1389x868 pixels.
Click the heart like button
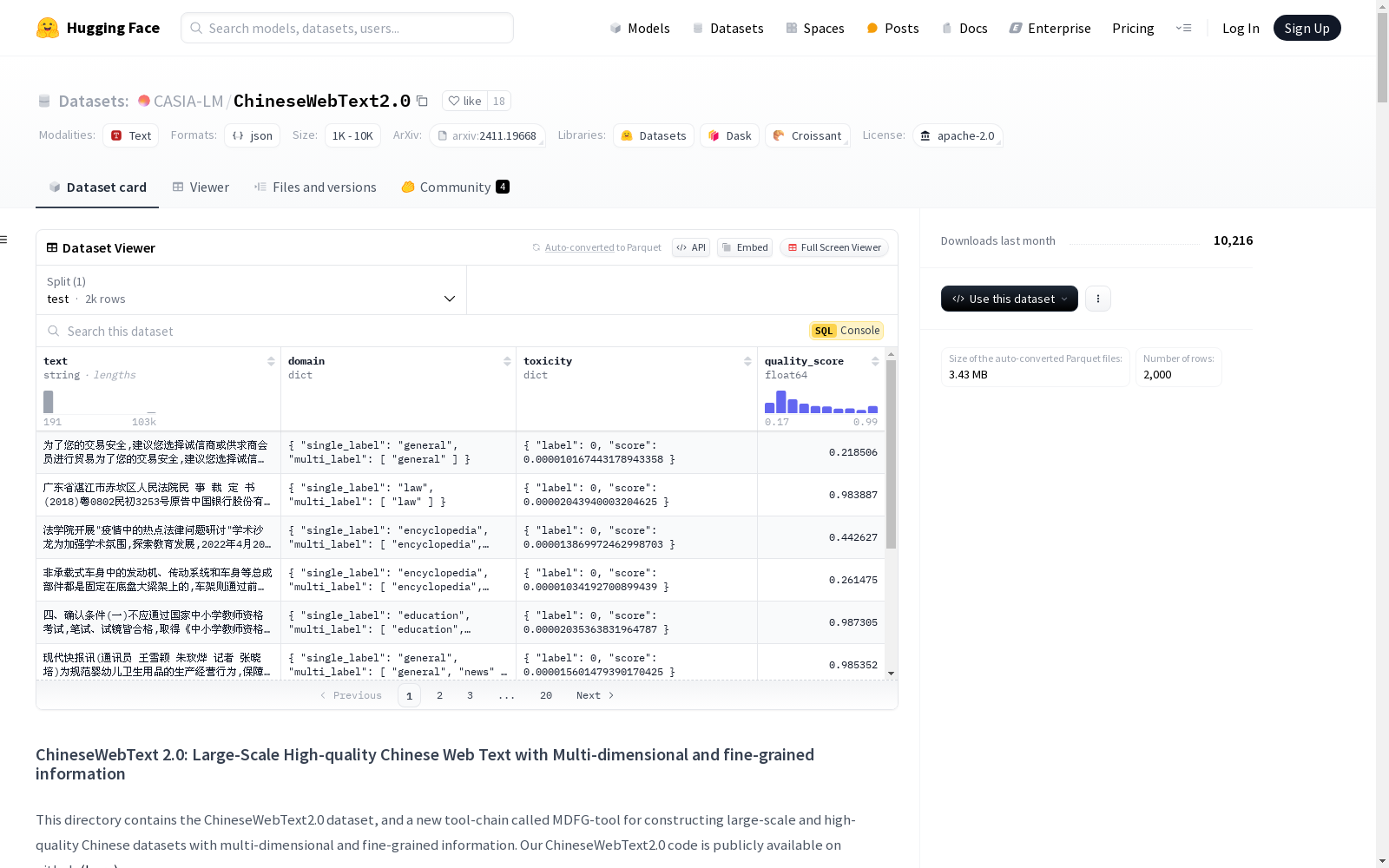(x=464, y=101)
